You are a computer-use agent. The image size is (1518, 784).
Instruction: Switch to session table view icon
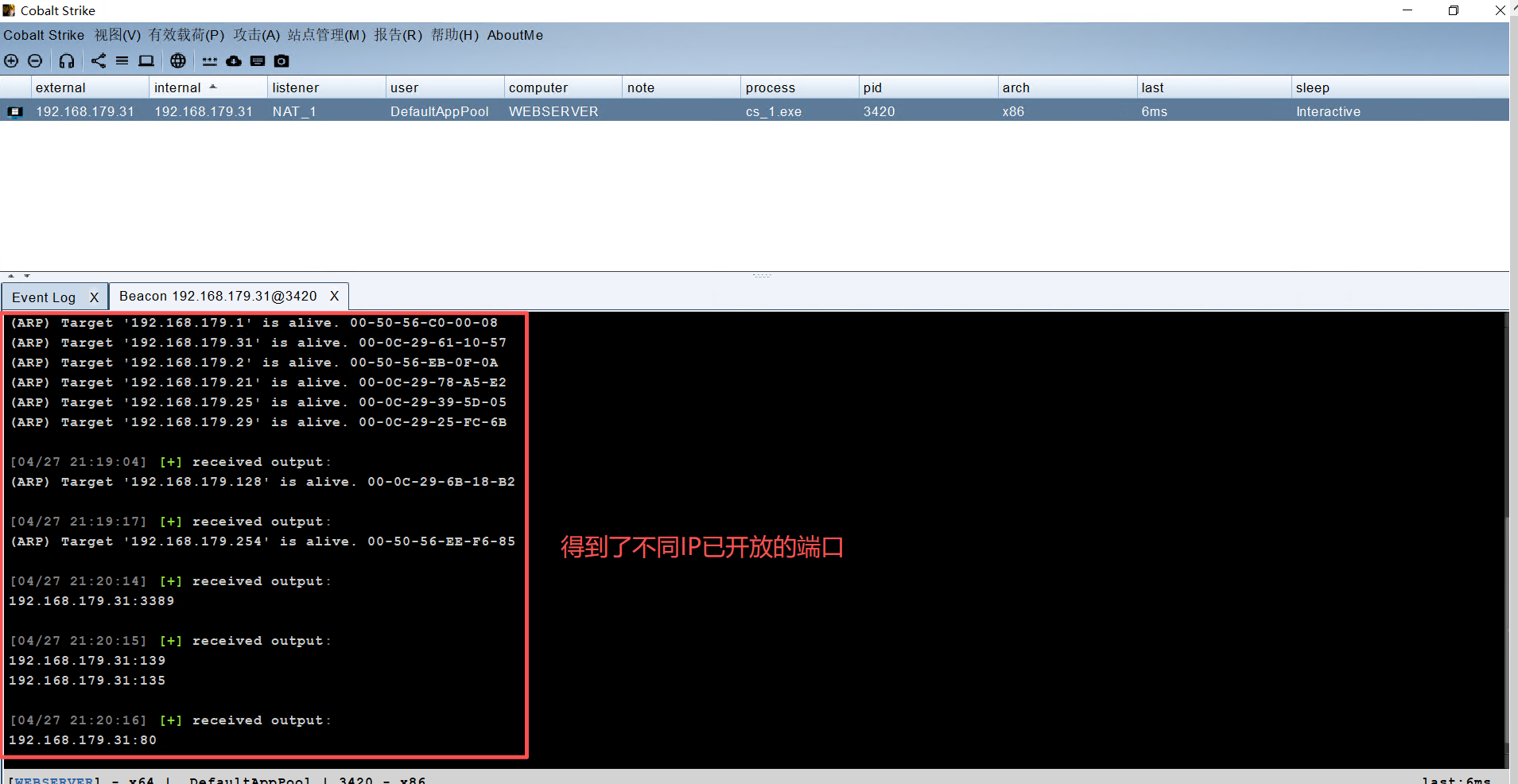tap(122, 61)
